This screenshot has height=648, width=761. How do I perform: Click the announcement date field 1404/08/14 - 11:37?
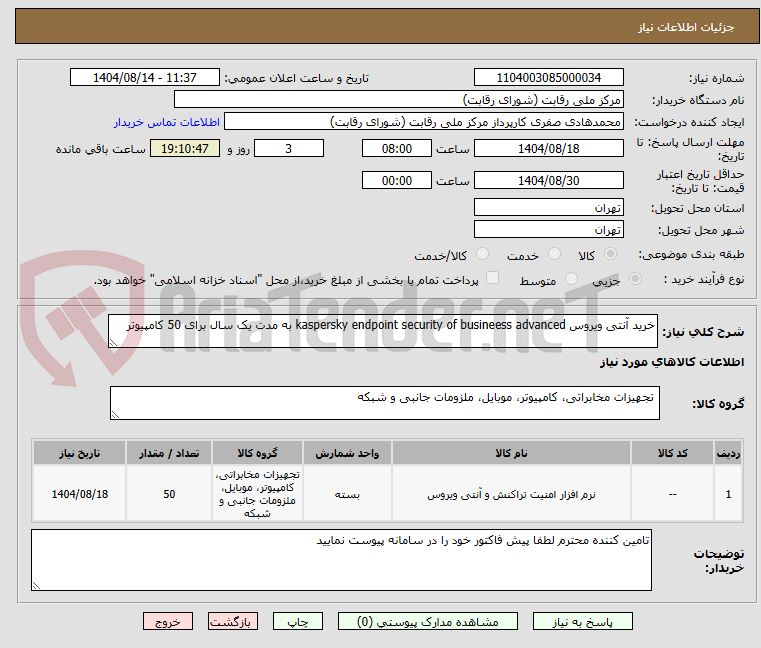click(145, 77)
